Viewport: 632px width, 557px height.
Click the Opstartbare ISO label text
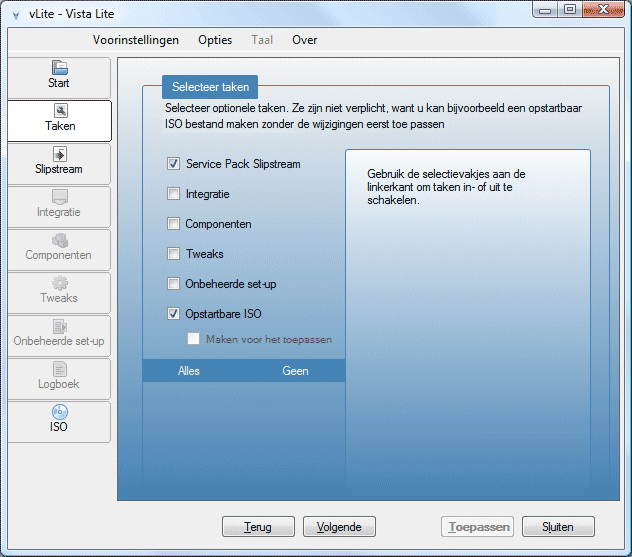pyautogui.click(x=223, y=314)
